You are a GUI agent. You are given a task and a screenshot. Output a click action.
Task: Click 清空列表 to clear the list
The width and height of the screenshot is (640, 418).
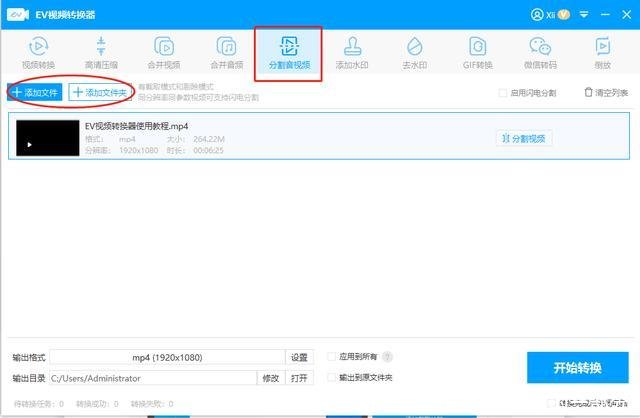[x=606, y=93]
